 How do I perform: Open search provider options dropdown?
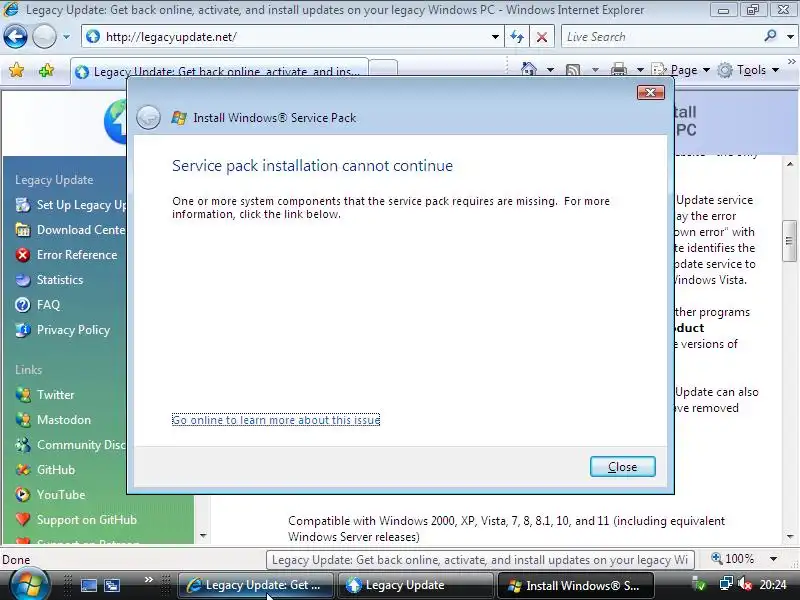[x=790, y=37]
